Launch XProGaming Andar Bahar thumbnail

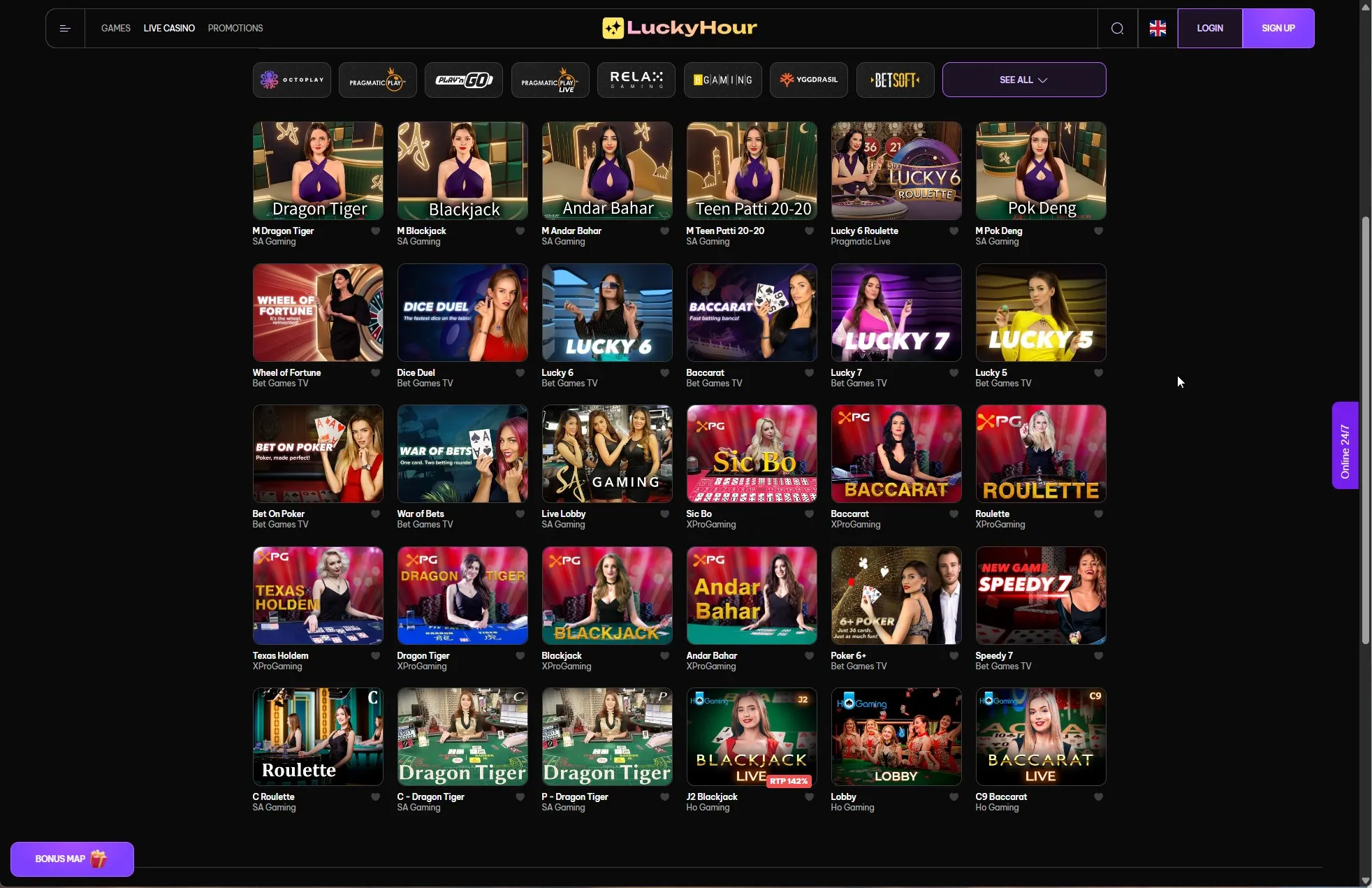[752, 596]
